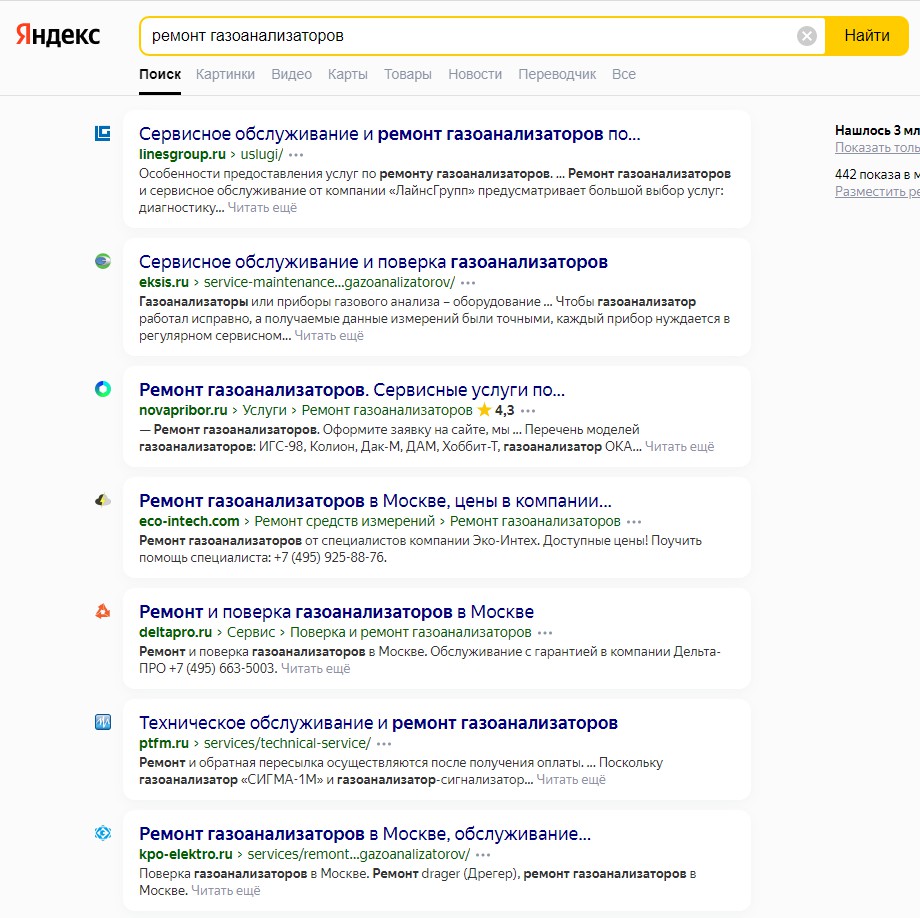Click the deltapro.ru domain link
The width and height of the screenshot is (920, 918).
(x=175, y=632)
